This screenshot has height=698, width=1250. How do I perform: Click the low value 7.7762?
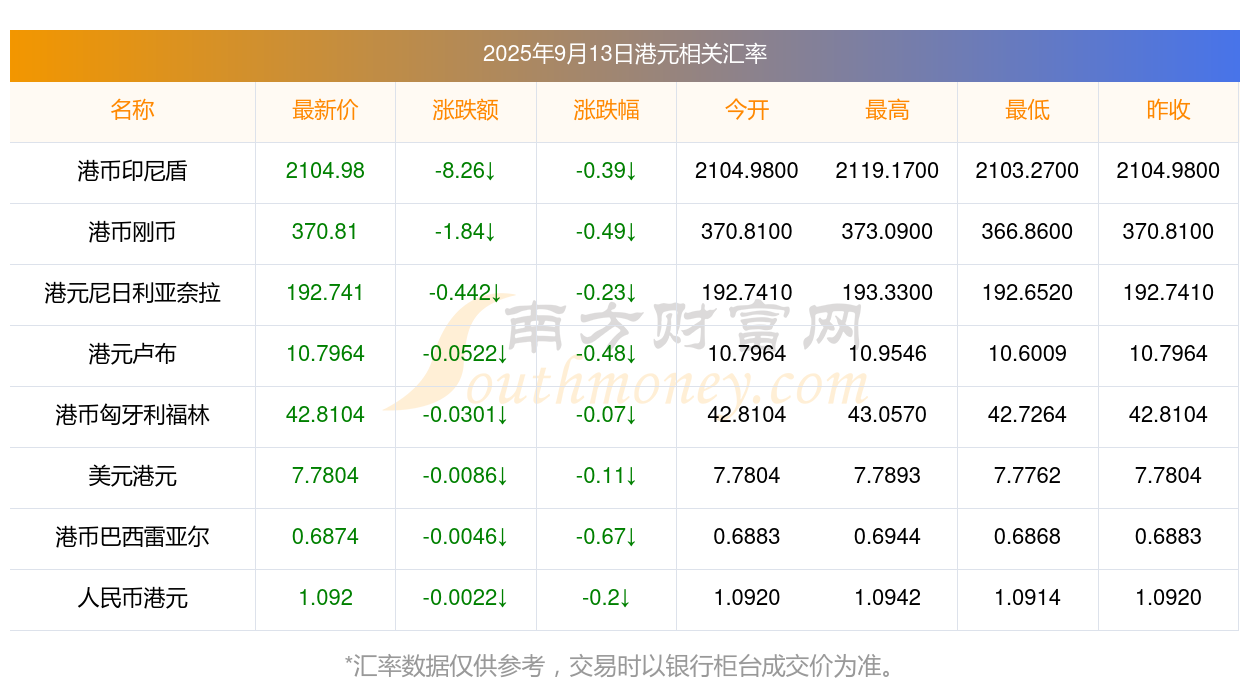(1028, 476)
